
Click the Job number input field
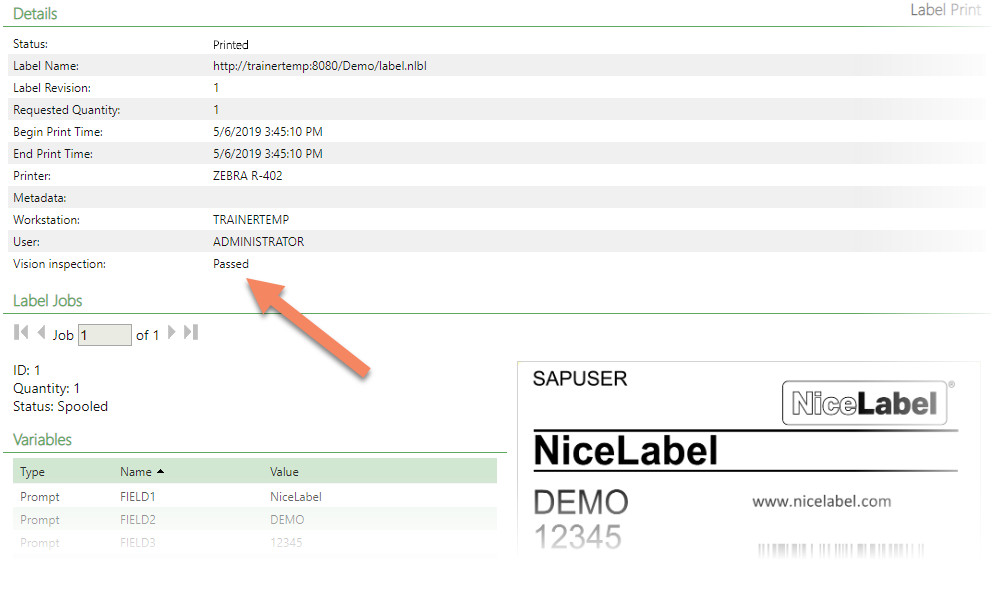(x=105, y=335)
